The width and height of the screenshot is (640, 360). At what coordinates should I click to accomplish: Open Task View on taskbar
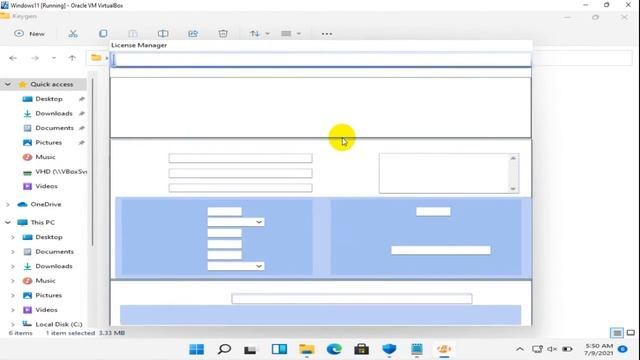coord(250,349)
